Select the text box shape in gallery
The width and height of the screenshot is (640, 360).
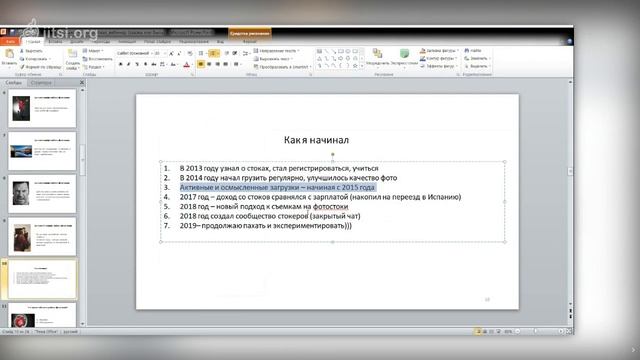click(319, 51)
